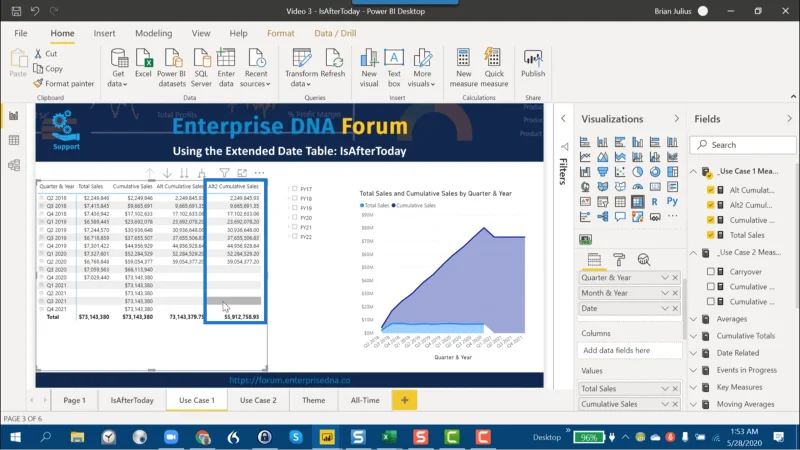
Task: Open the File menu
Action: 21,33
